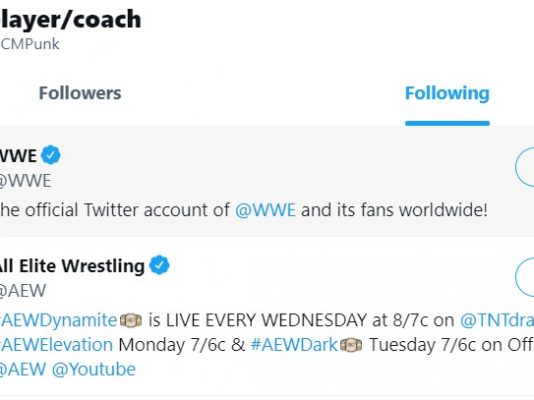The height and width of the screenshot is (400, 534).
Task: Follow WWE using its rounded button
Action: pyautogui.click(x=524, y=167)
